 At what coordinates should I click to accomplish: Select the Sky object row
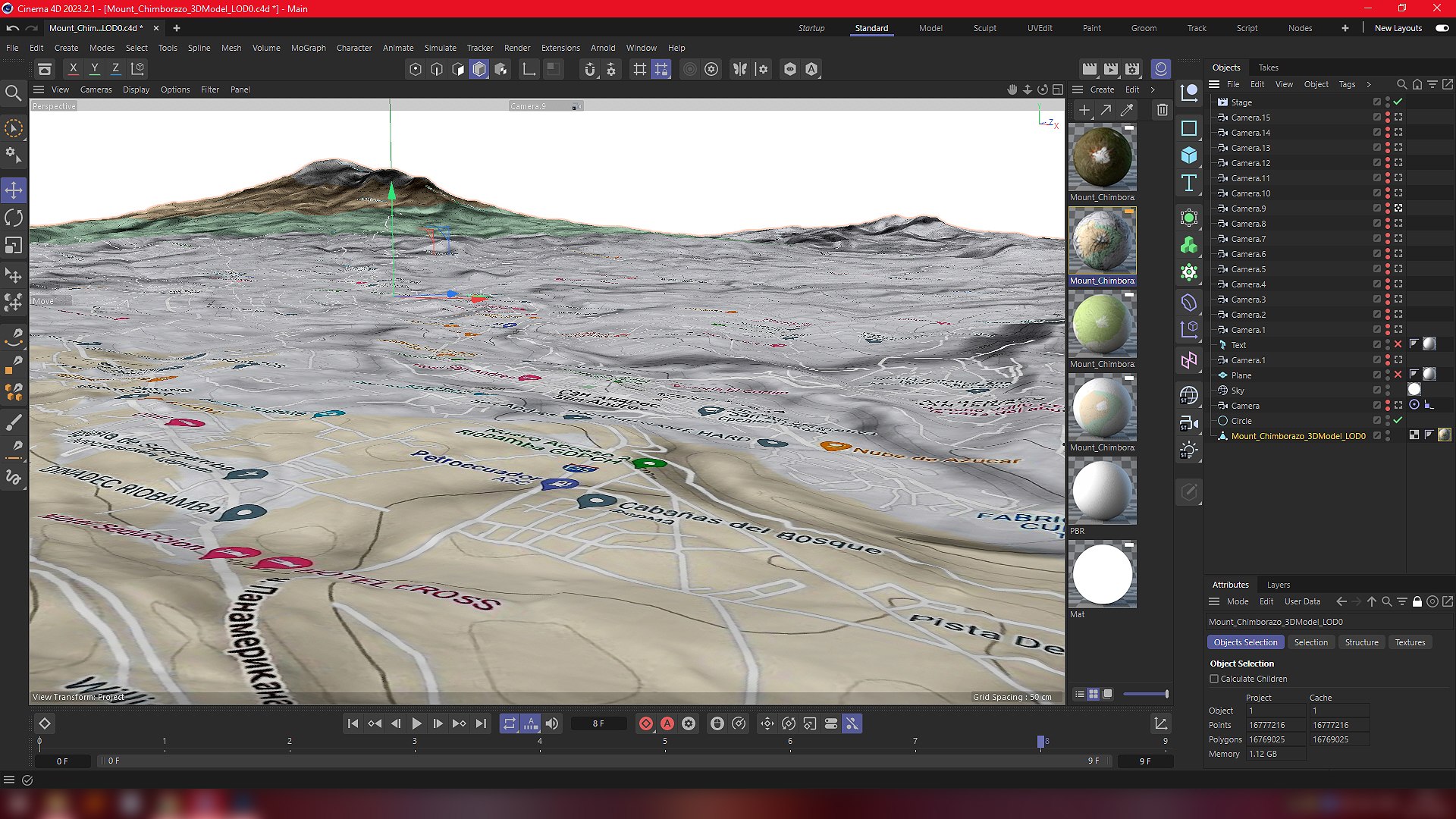[x=1237, y=391]
